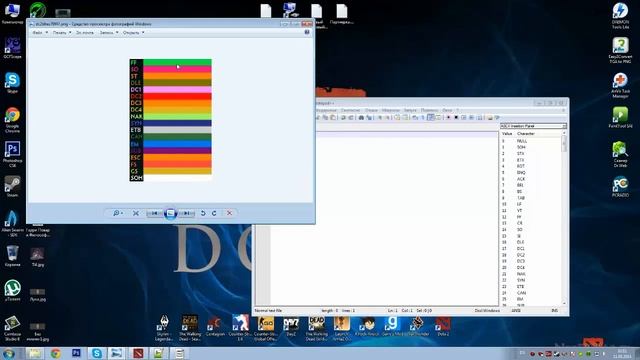This screenshot has height=360, width=640.
Task: Toggle synchronized vertical scrolling icon
Action: tap(397, 118)
